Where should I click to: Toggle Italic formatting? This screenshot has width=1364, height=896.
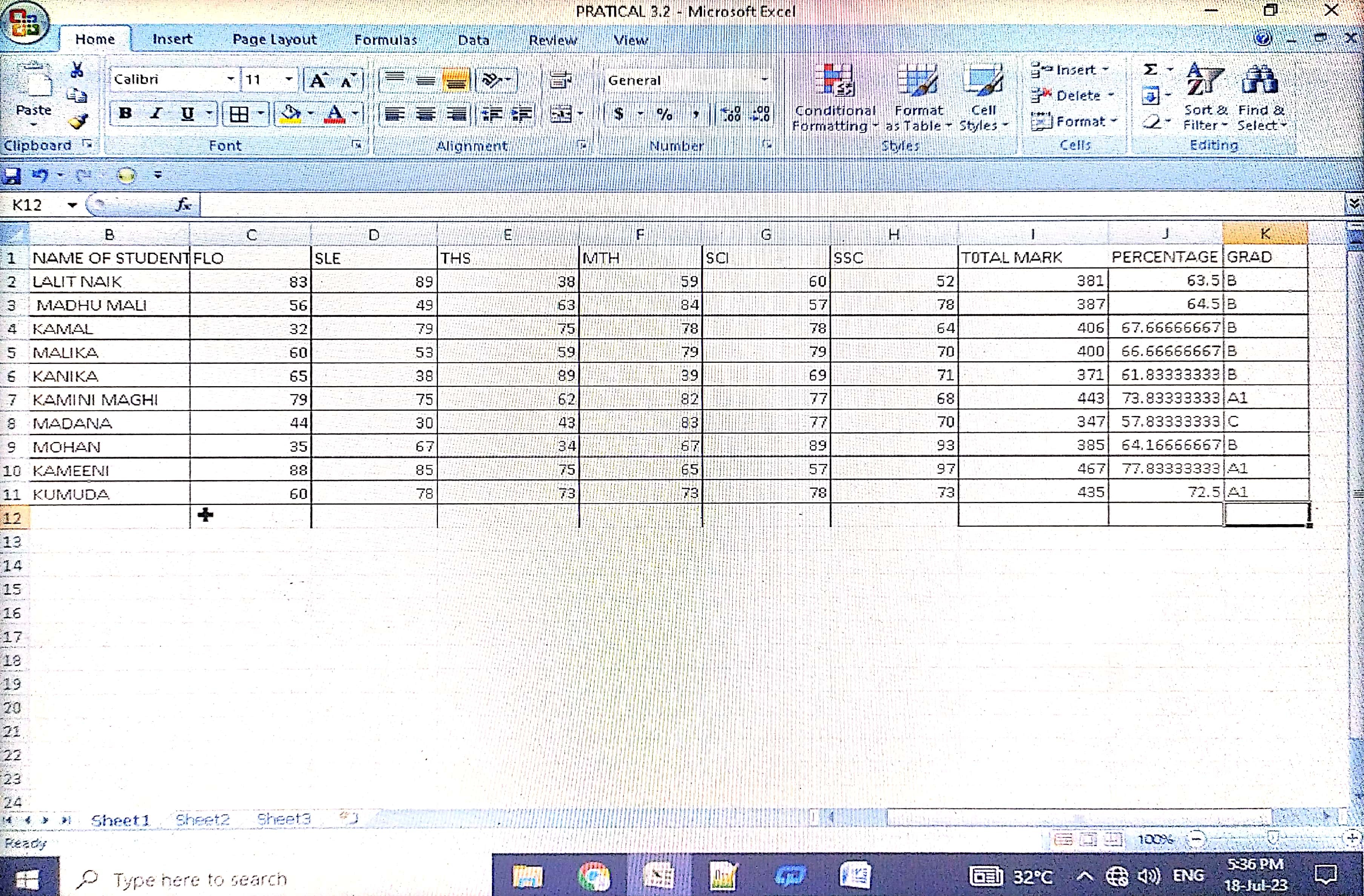coord(156,114)
